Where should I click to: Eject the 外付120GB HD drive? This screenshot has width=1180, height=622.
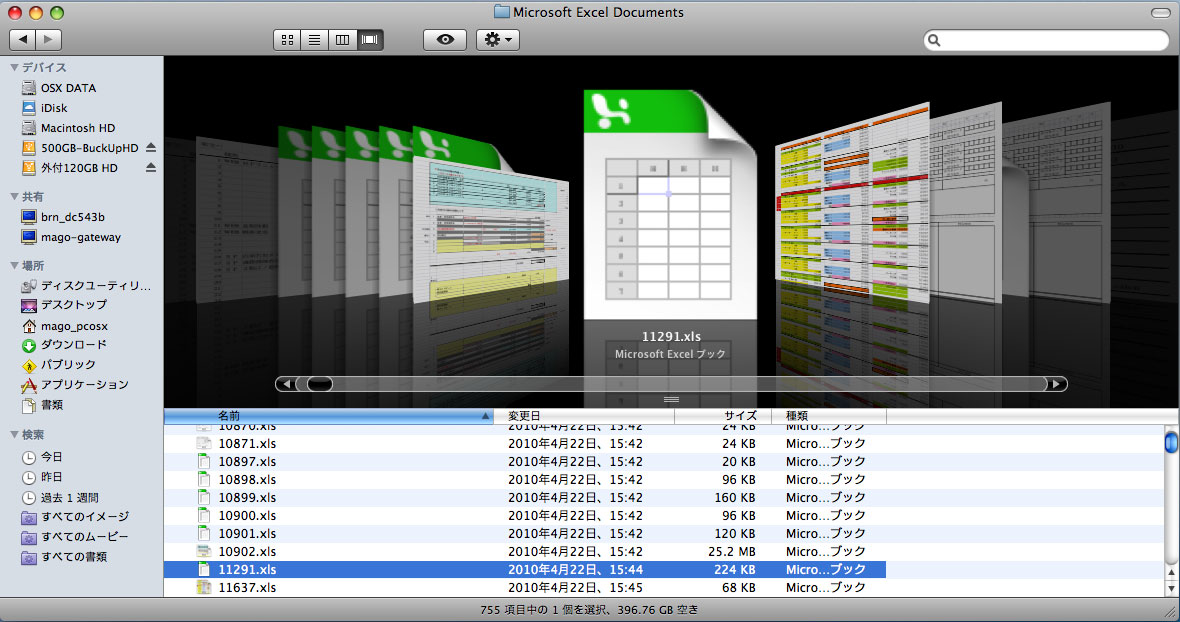151,168
